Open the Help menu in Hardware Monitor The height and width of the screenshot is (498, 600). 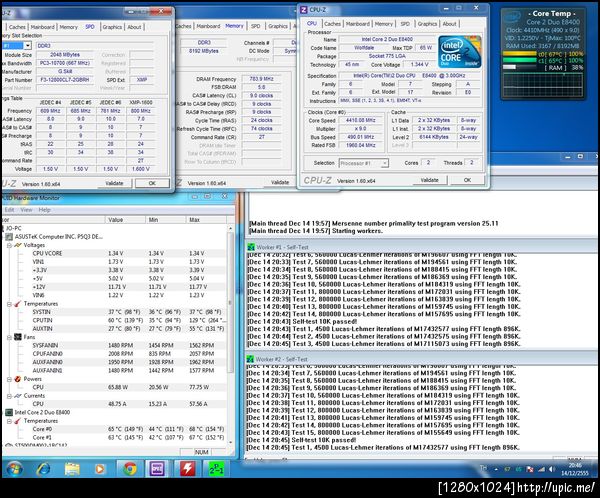click(x=44, y=210)
